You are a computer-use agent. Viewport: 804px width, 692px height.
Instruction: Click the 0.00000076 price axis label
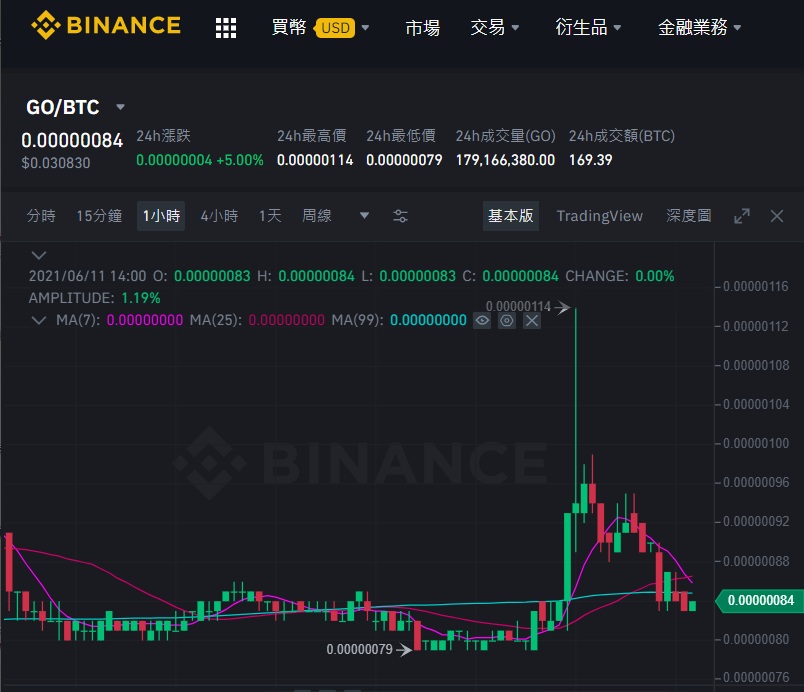pos(756,677)
